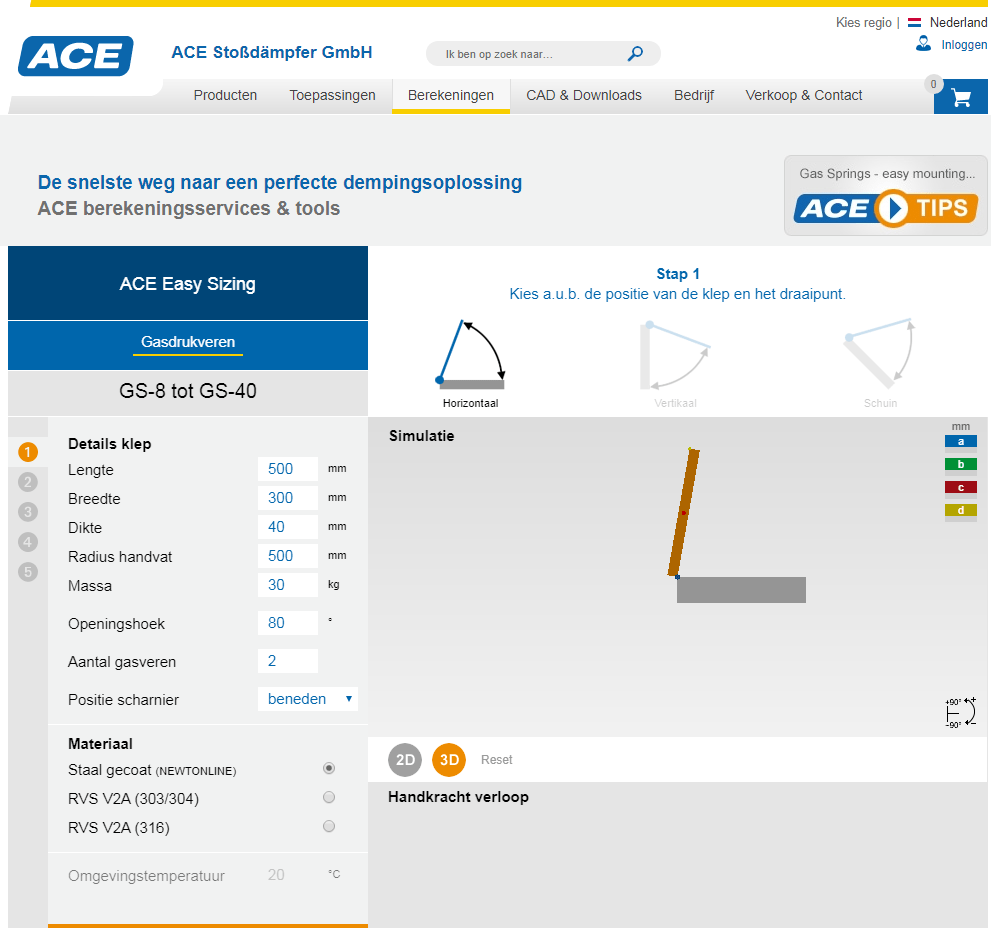Image resolution: width=991 pixels, height=928 pixels.
Task: Click the Aantal gasveren input field
Action: pyautogui.click(x=288, y=661)
